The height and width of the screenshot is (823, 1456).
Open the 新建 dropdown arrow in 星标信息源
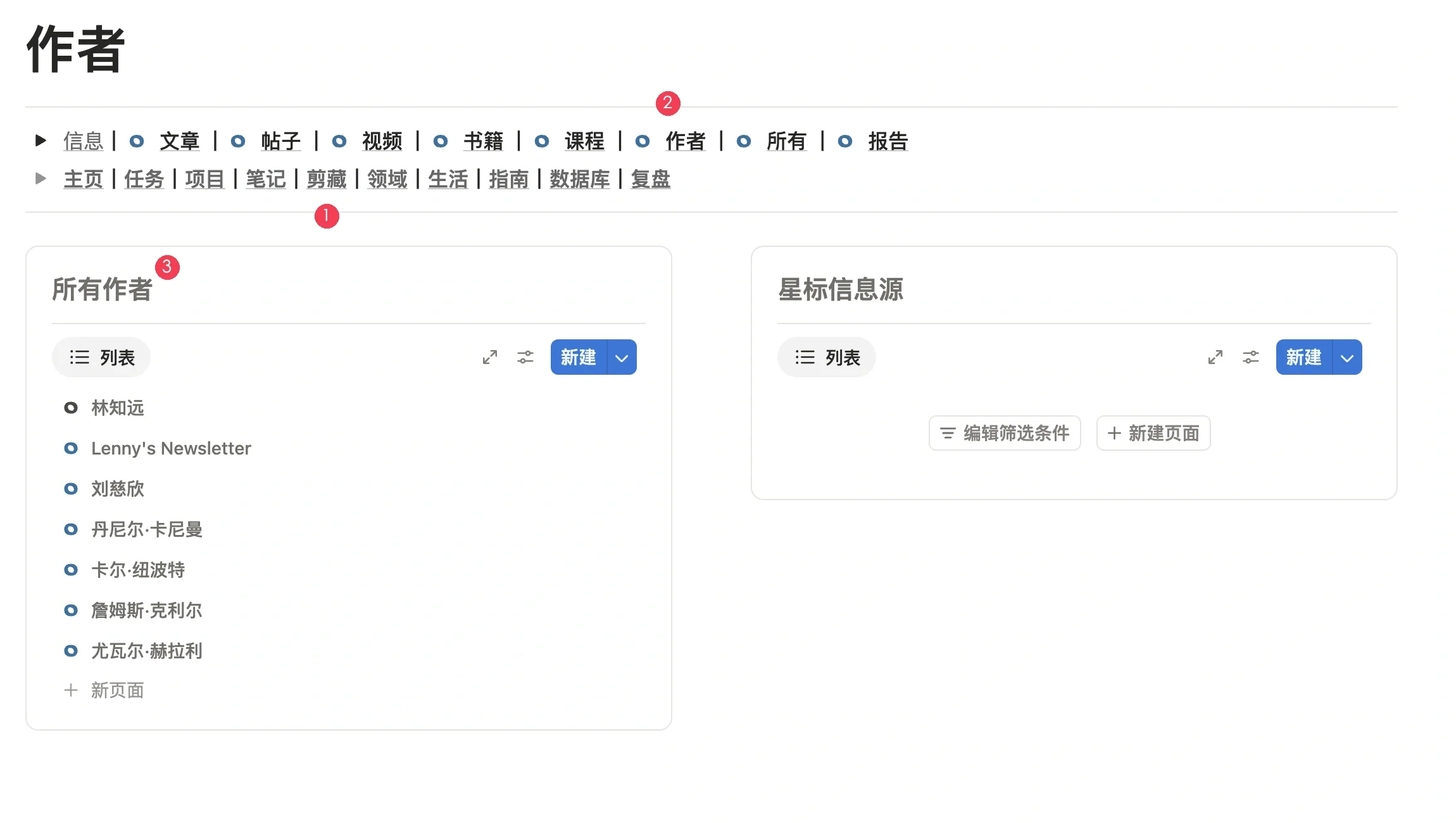[1347, 358]
